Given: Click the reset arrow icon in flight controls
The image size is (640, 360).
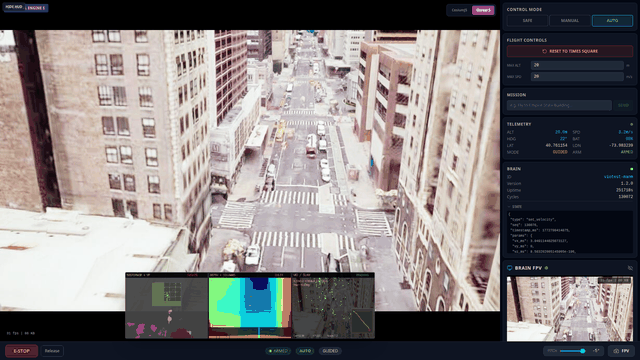Looking at the screenshot, I should pos(544,51).
